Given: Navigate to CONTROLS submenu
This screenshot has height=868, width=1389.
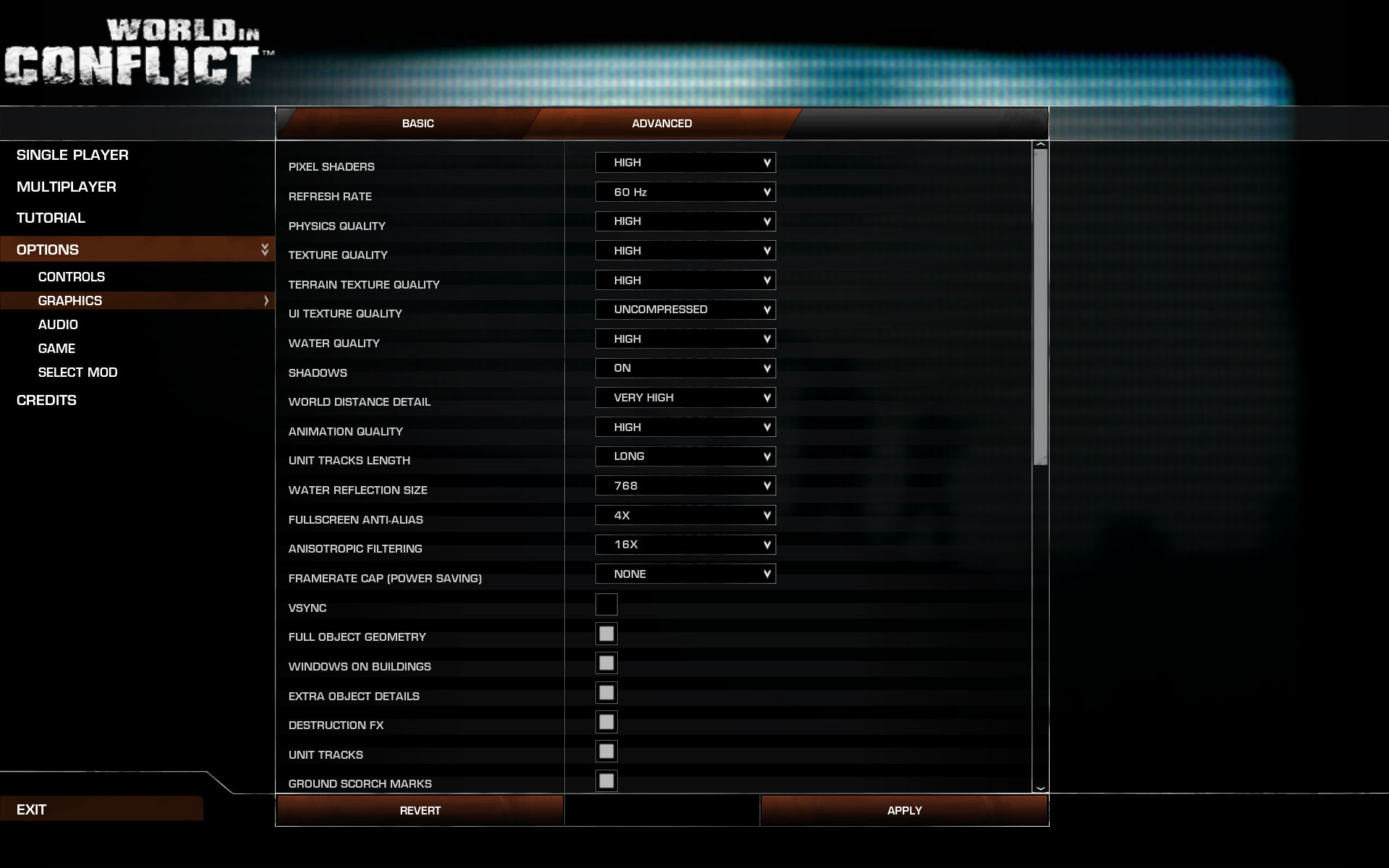Looking at the screenshot, I should point(71,276).
